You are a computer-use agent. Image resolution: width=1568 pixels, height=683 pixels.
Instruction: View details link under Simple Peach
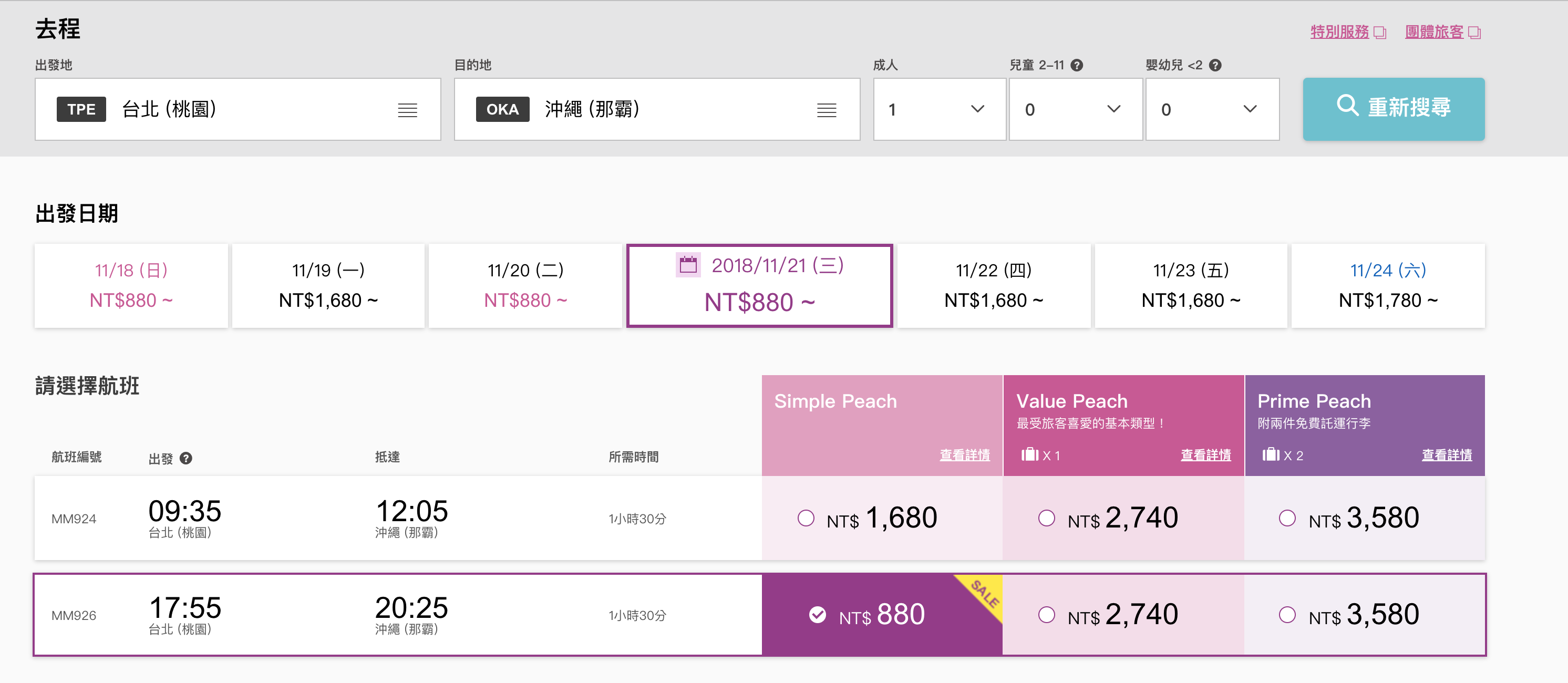pos(964,455)
